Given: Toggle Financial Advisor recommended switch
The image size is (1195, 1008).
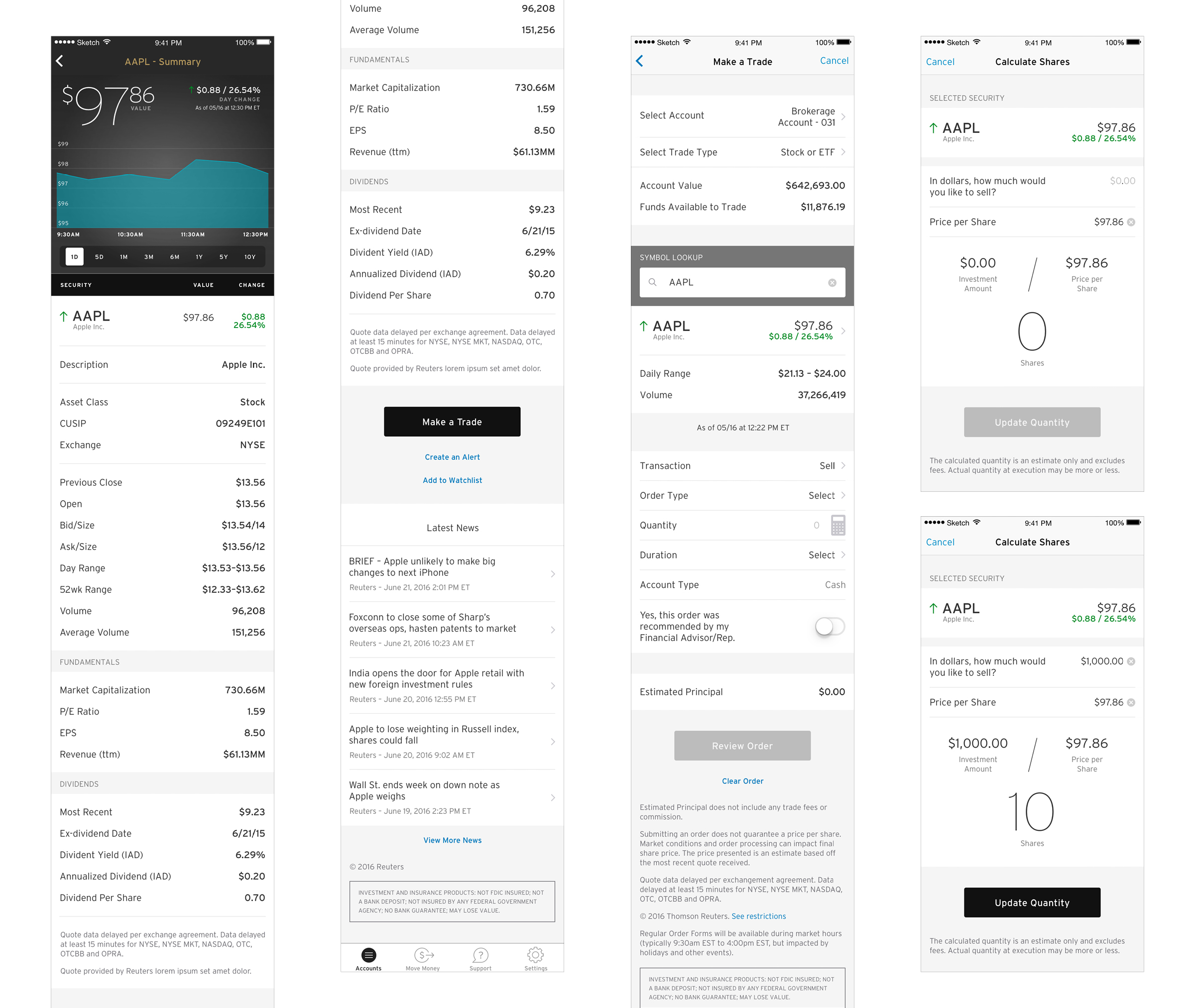Looking at the screenshot, I should [x=830, y=626].
